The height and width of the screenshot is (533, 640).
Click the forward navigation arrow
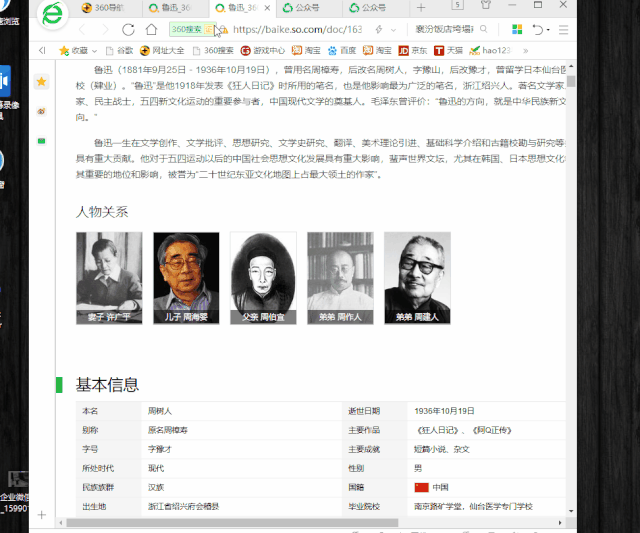(104, 30)
